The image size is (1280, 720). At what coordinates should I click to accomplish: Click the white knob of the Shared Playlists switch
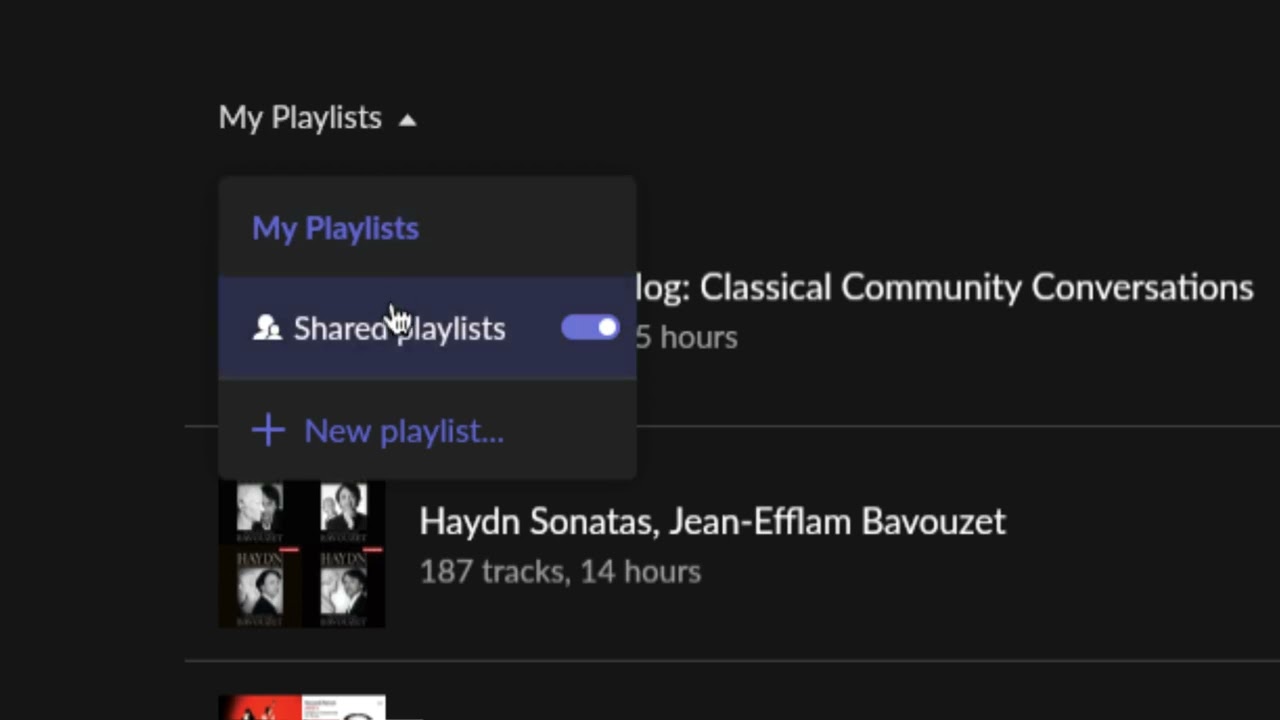607,328
